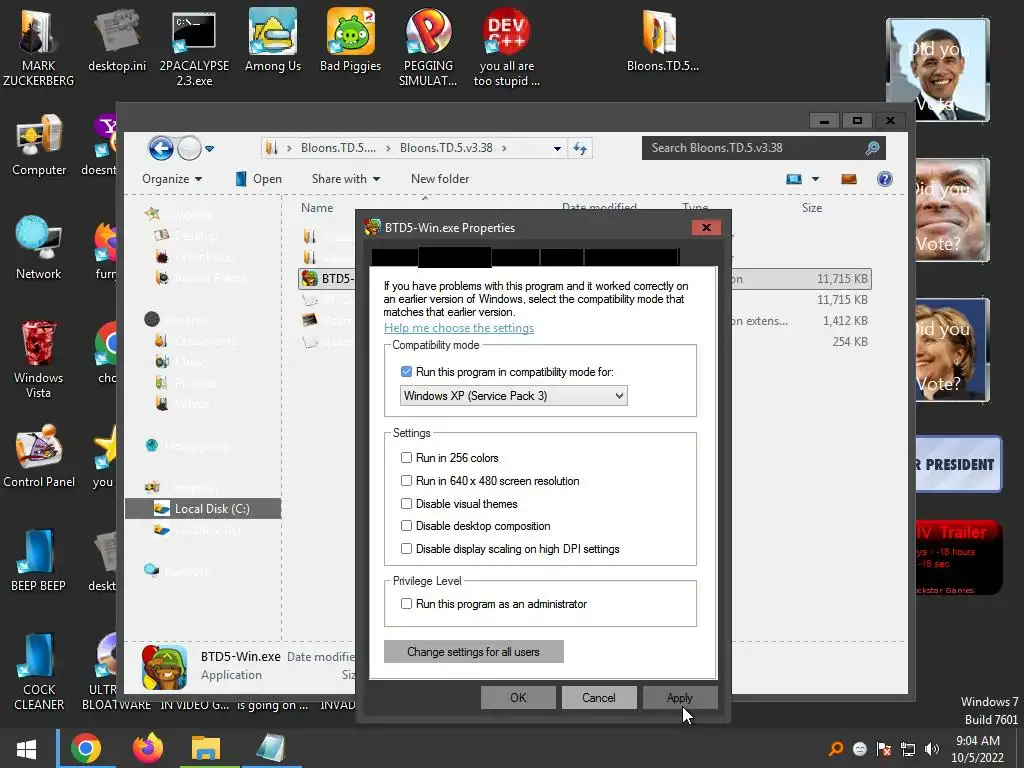Open the MARK ZUCKERBERG desktop icon
This screenshot has width=1024, height=768.
pyautogui.click(x=38, y=47)
